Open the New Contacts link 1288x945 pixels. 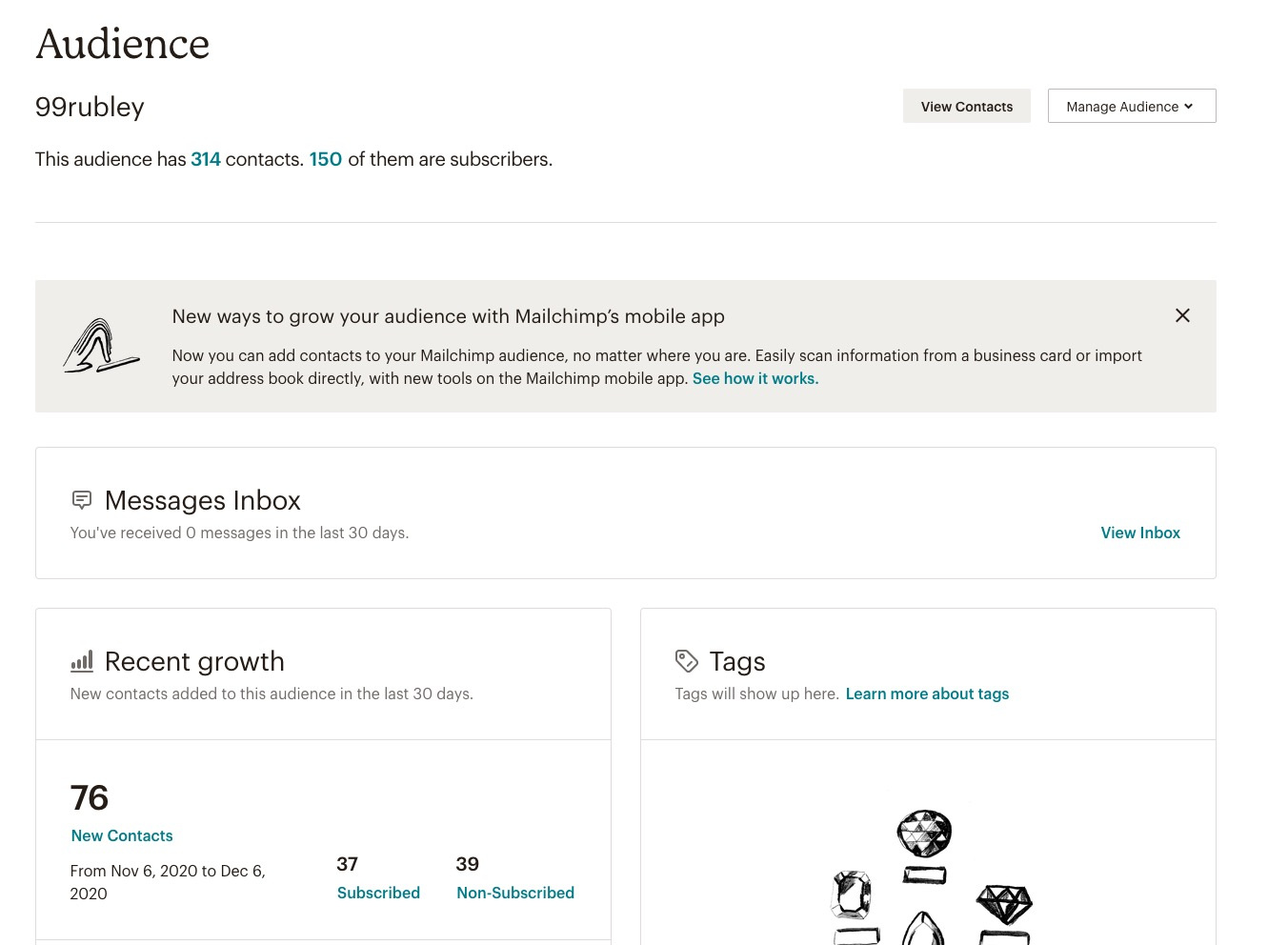tap(122, 835)
